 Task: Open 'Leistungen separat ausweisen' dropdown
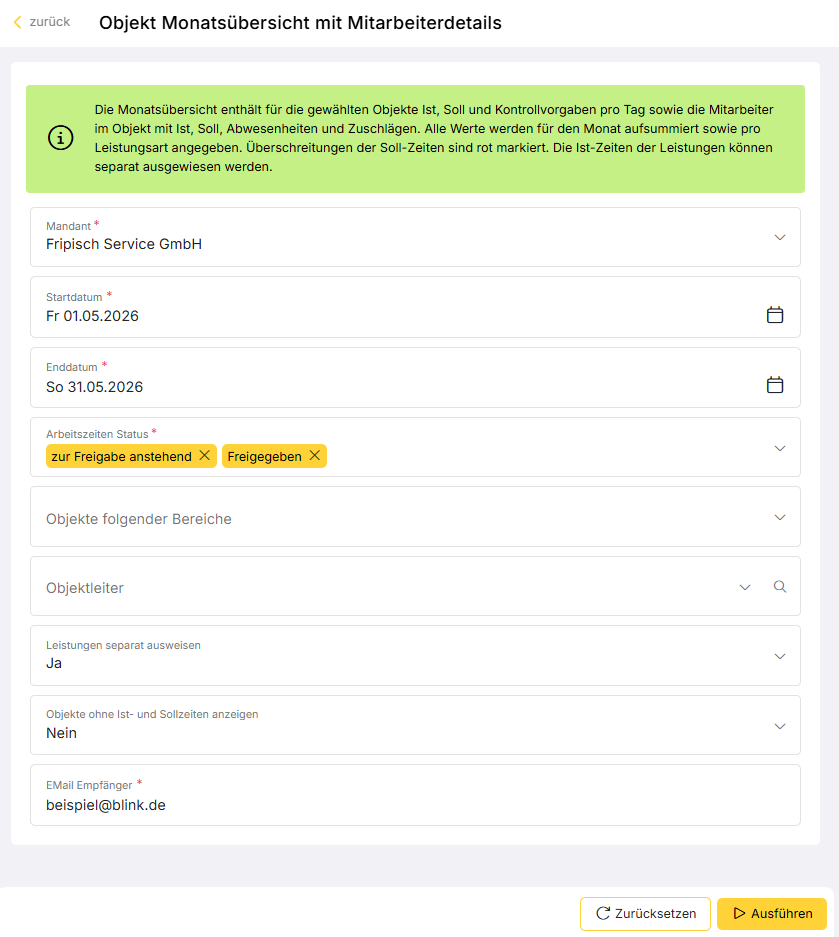click(x=415, y=656)
